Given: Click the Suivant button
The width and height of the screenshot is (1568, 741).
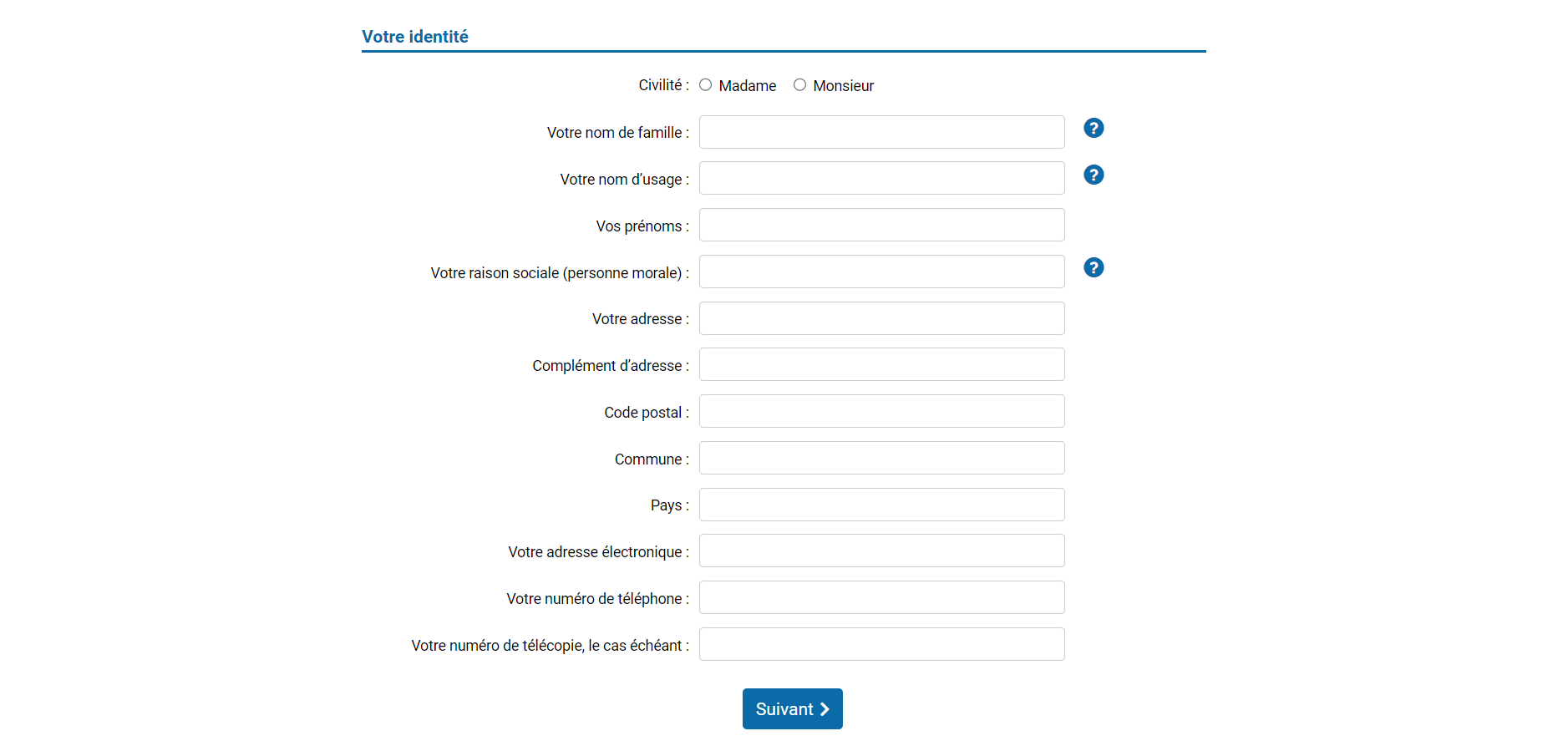Looking at the screenshot, I should coord(793,708).
